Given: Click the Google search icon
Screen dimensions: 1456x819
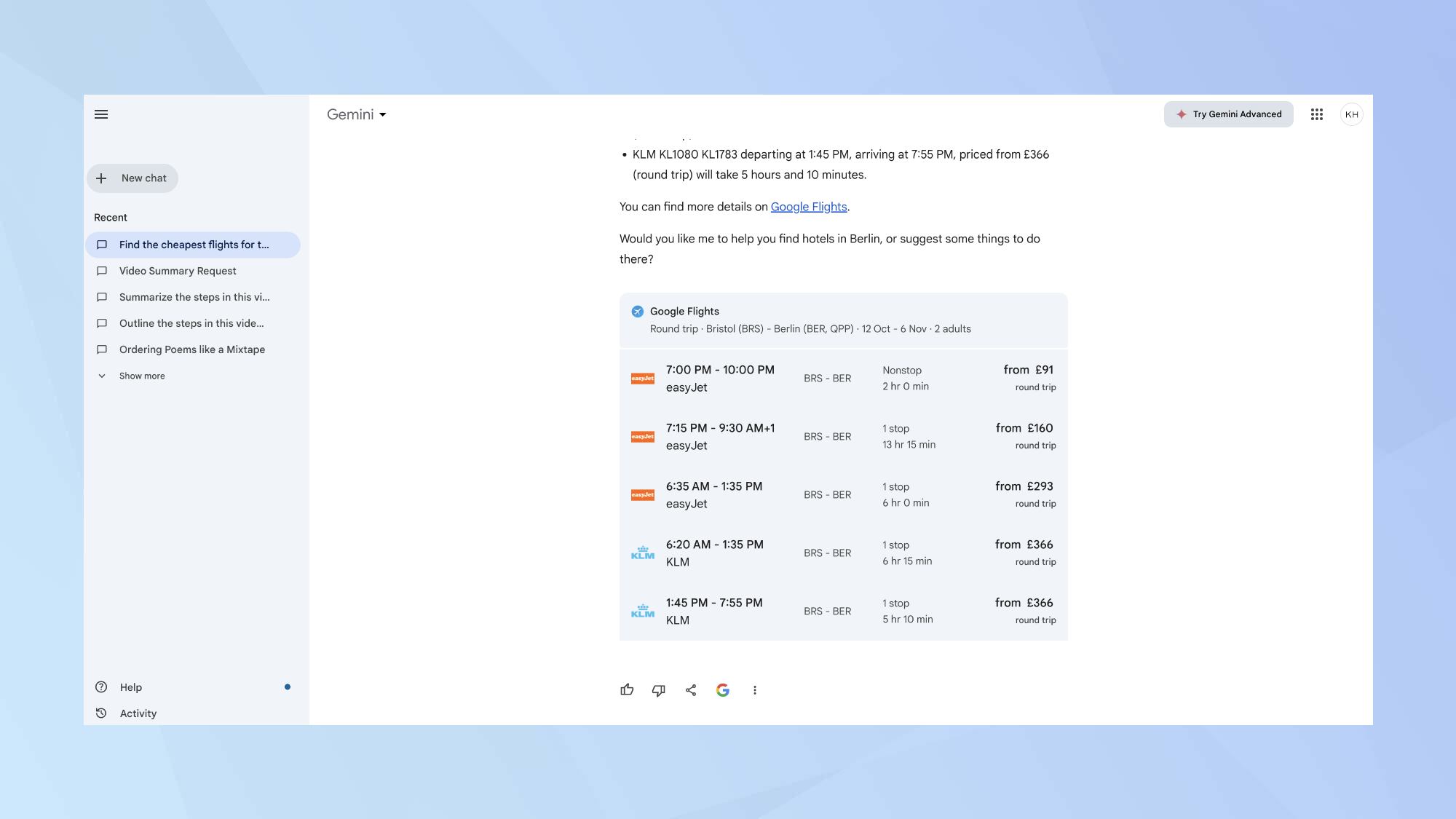Looking at the screenshot, I should 723,690.
